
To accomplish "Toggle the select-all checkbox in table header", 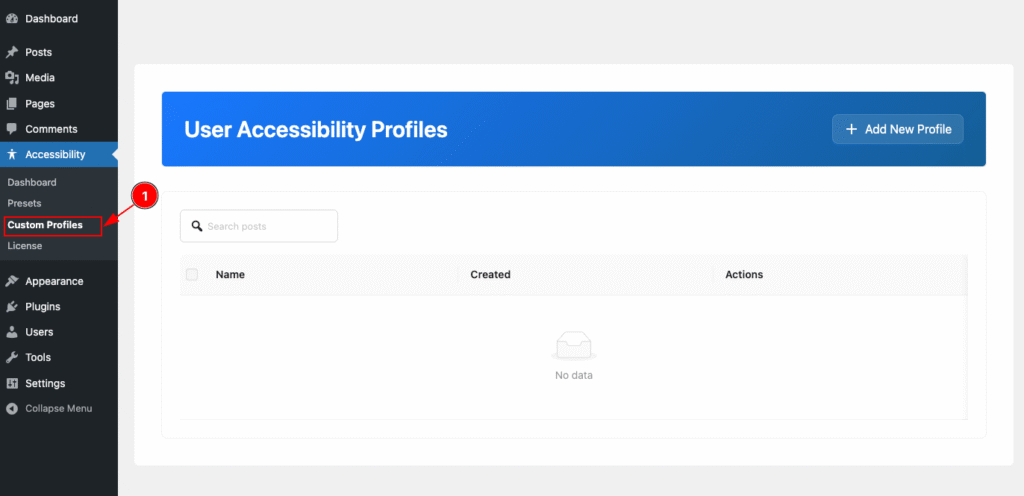I will pyautogui.click(x=192, y=274).
